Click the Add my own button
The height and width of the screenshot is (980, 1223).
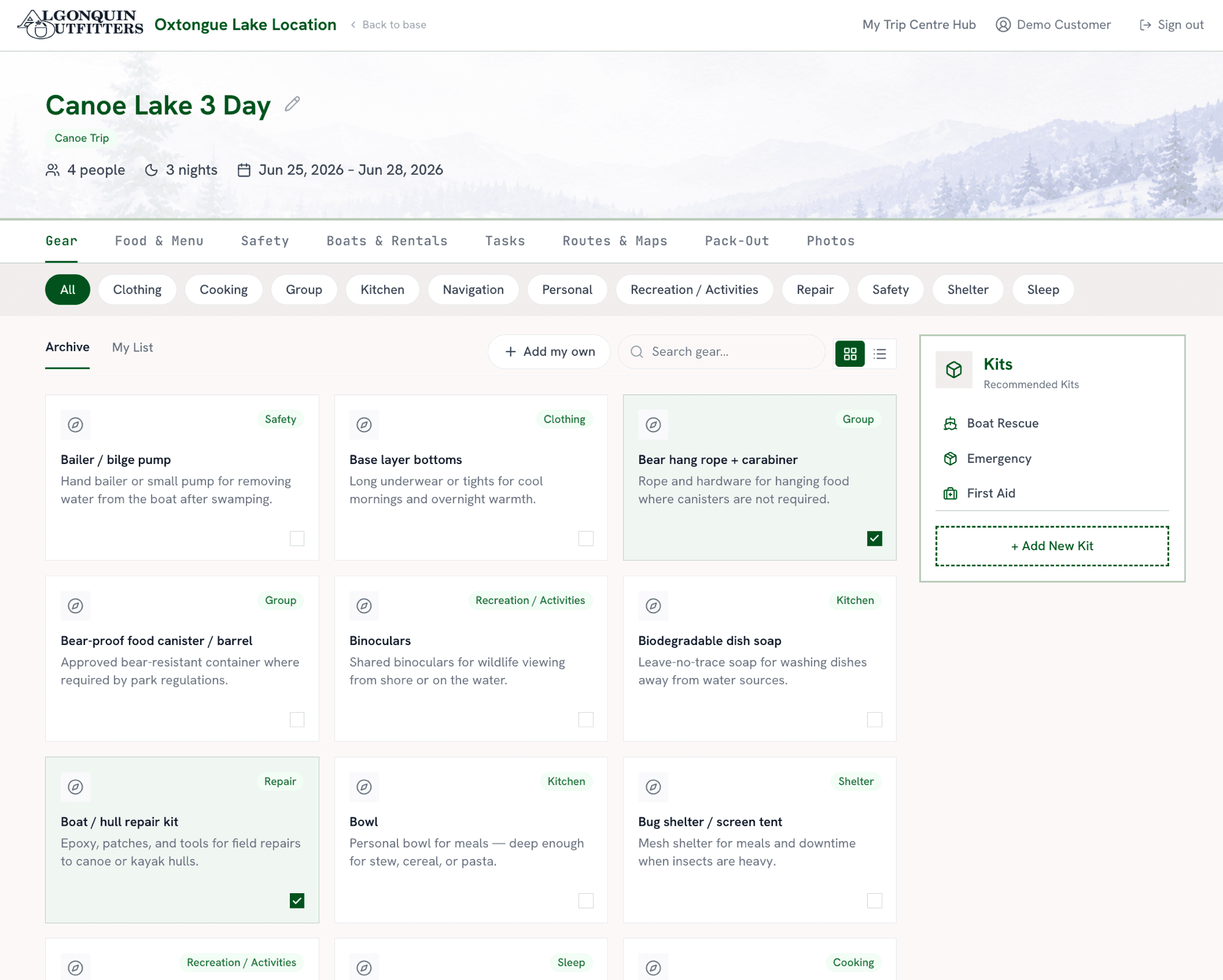[549, 352]
